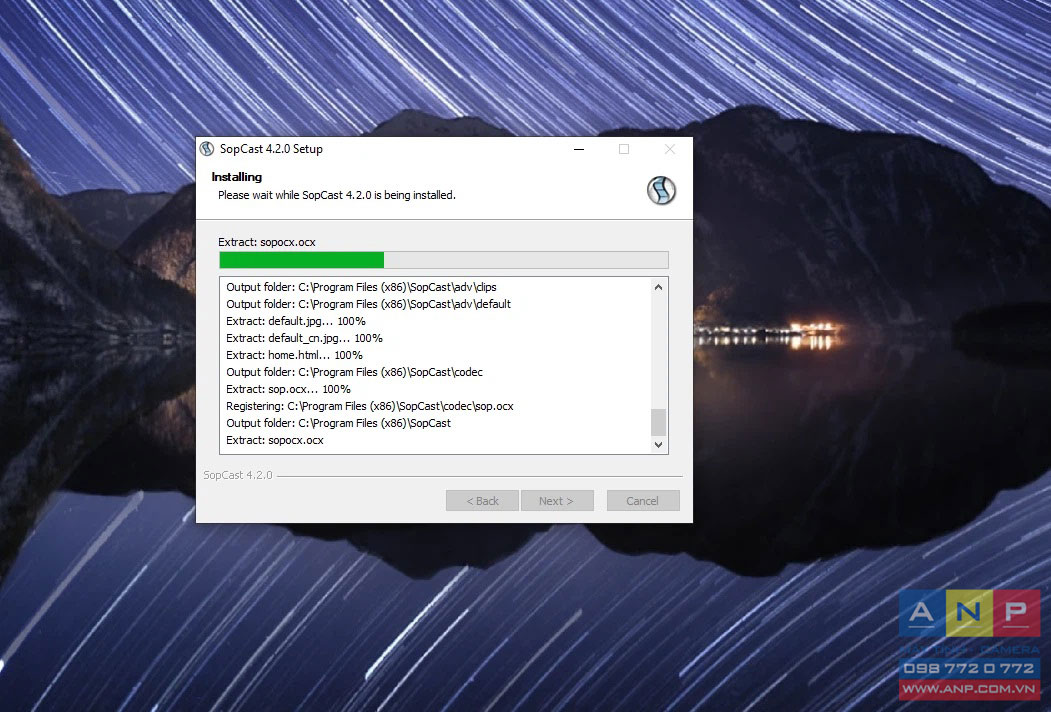Select the log line 'Registering: ...codec\sop.ocx'

coord(370,406)
